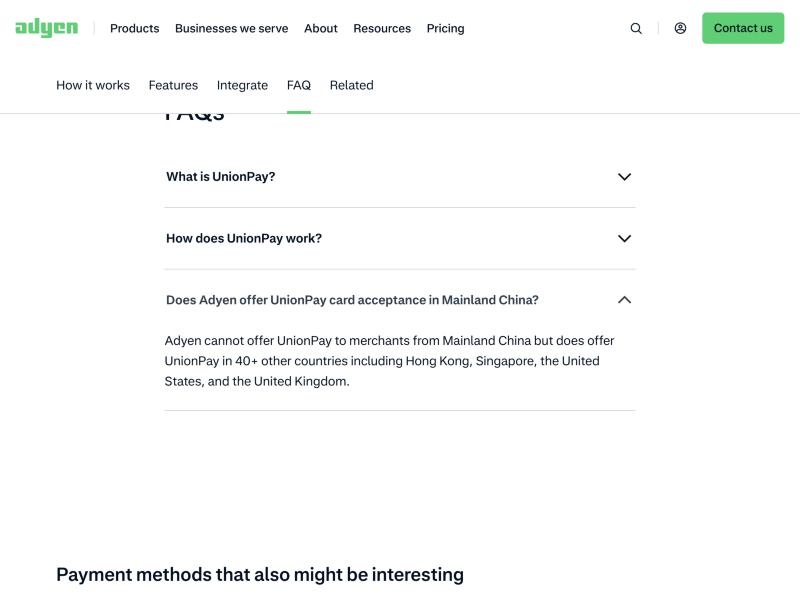
Task: Expand How does UnionPay work chevron
Action: click(x=624, y=239)
